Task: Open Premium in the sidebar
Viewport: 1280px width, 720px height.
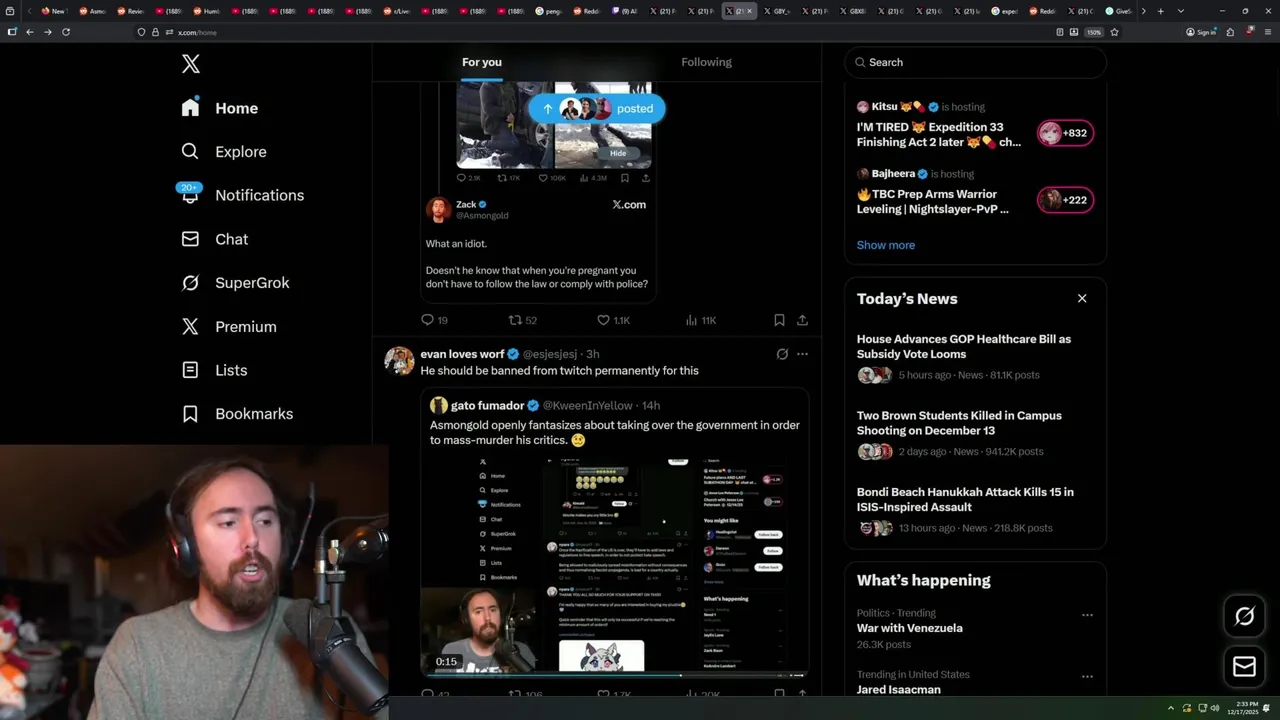Action: point(229,327)
